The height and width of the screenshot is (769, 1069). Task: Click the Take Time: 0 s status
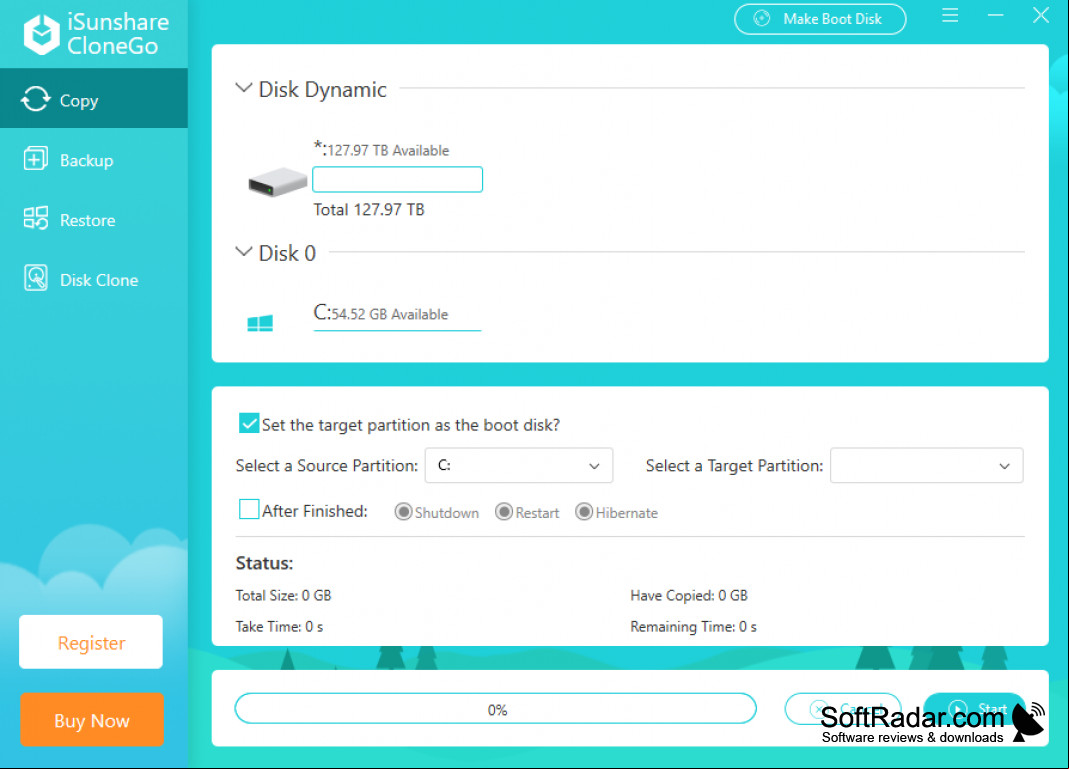pos(280,626)
